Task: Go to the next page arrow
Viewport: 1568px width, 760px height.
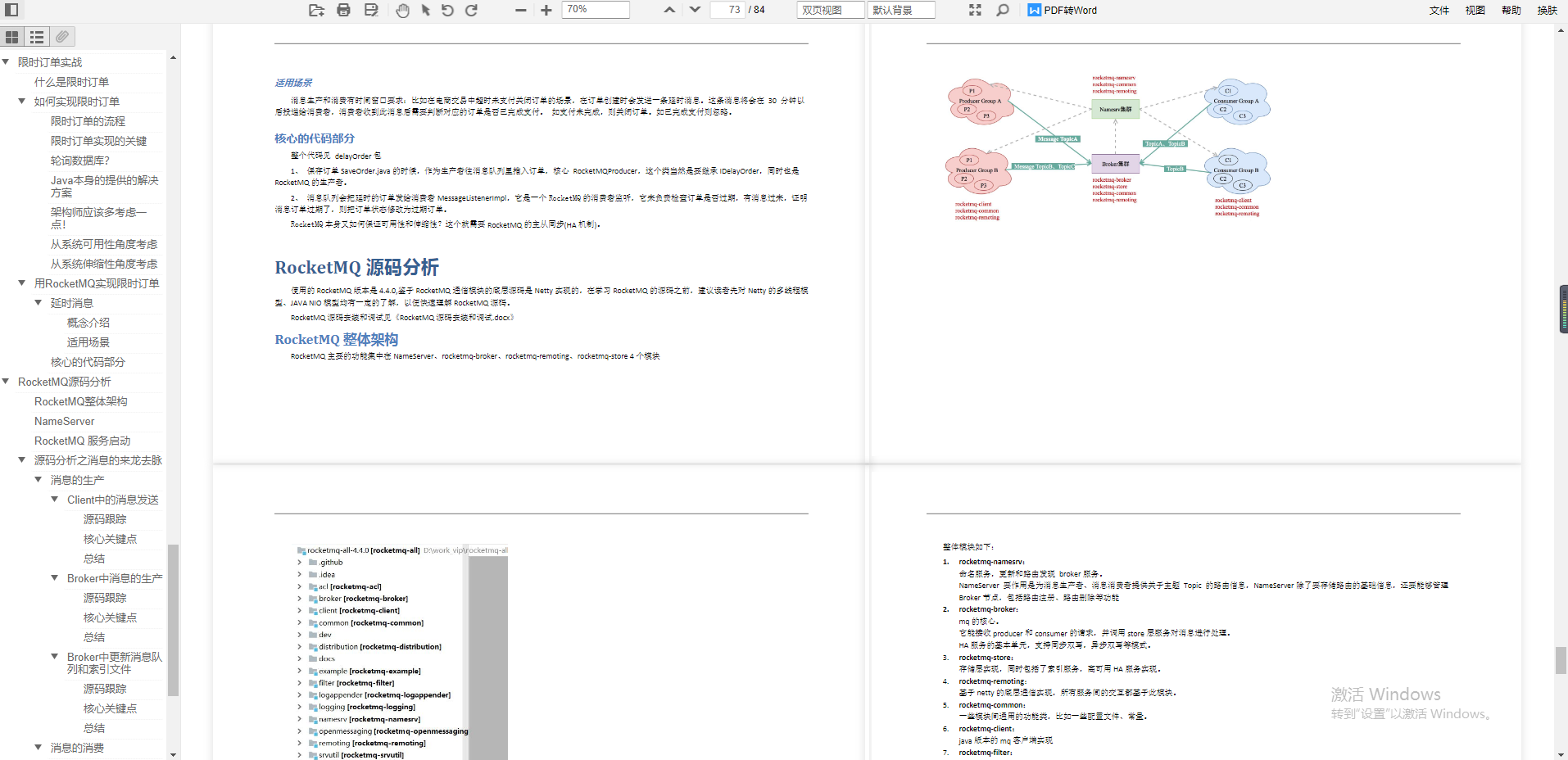Action: tap(695, 10)
